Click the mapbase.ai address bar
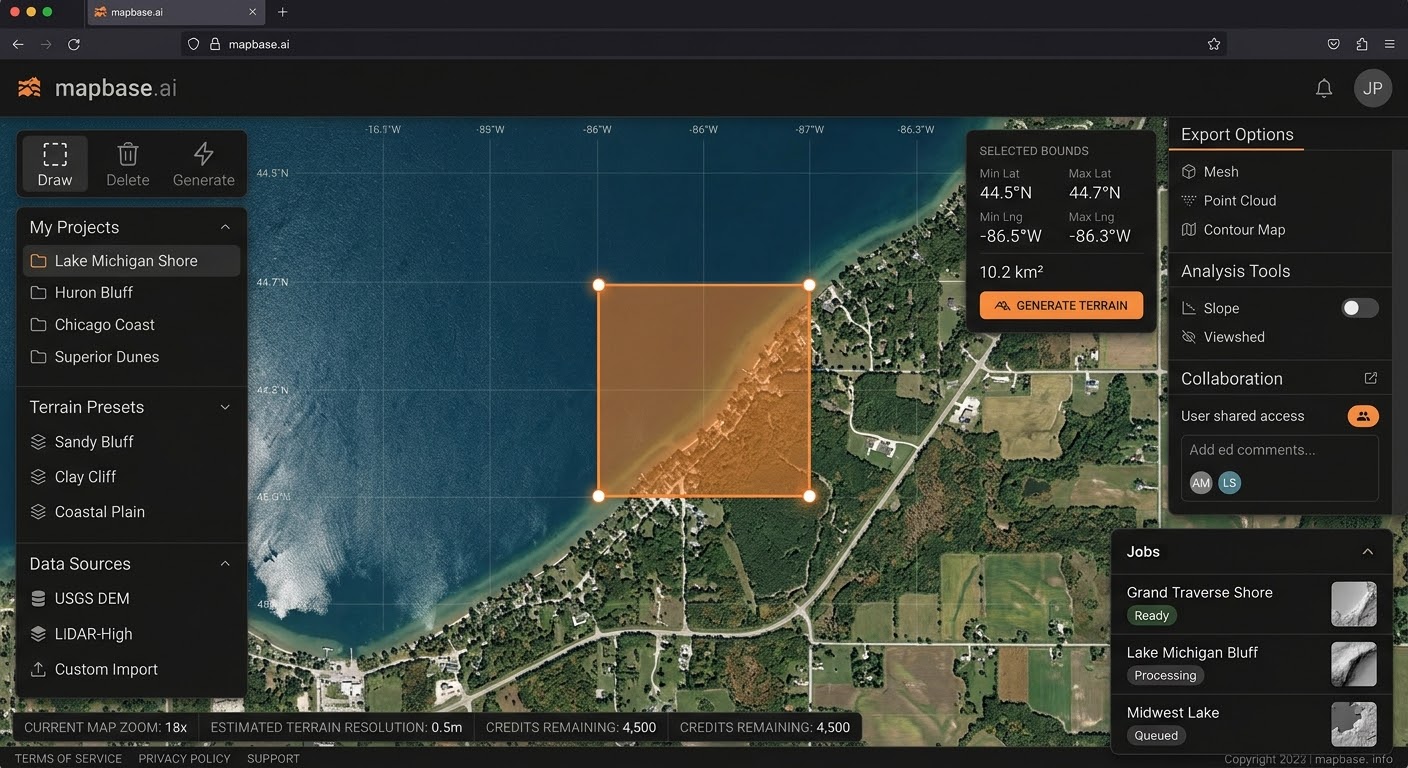 coord(704,44)
